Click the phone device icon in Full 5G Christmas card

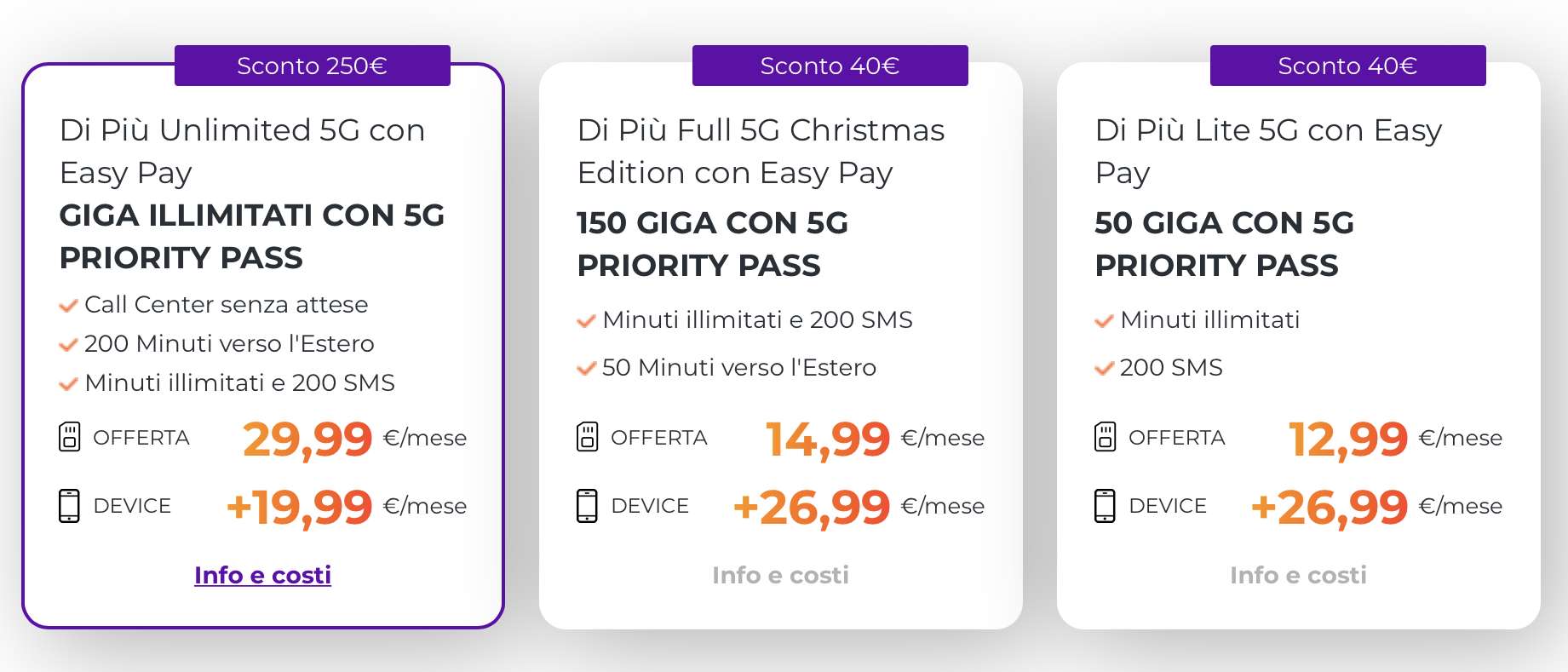pyautogui.click(x=587, y=506)
